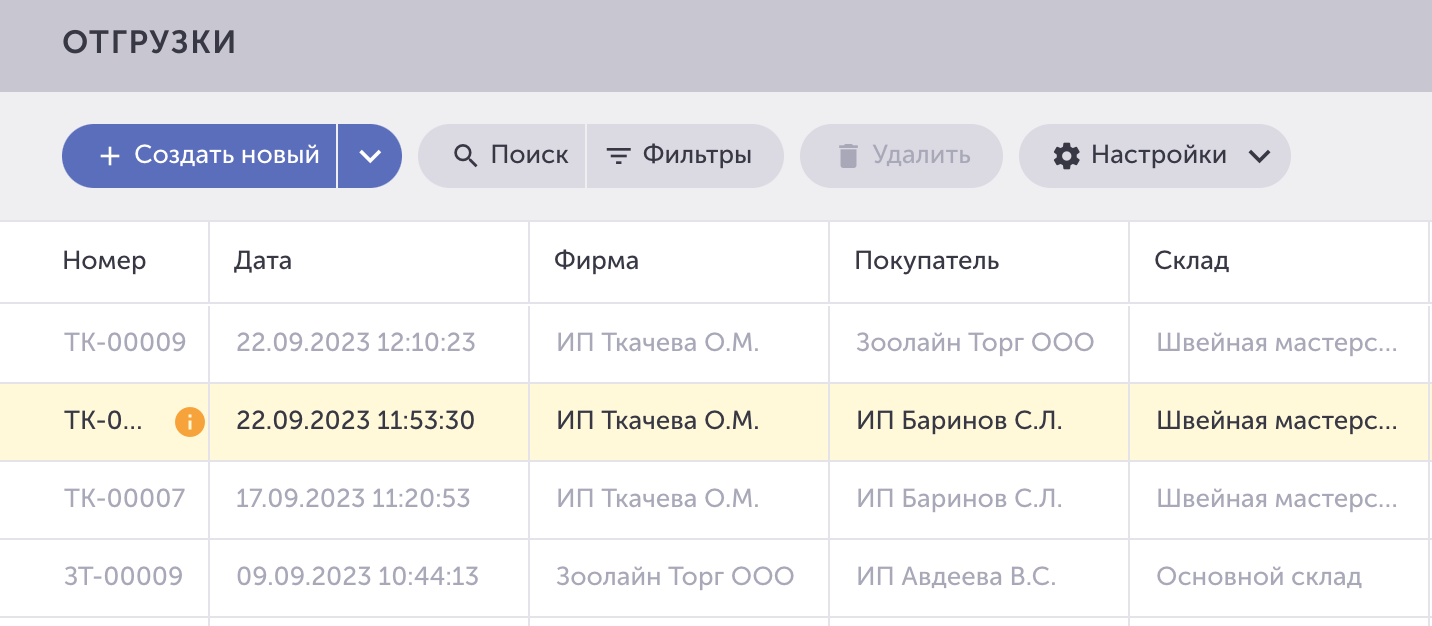Viewport: 1432px width, 626px height.
Task: Open the Настройки dropdown chevron
Action: (1260, 156)
